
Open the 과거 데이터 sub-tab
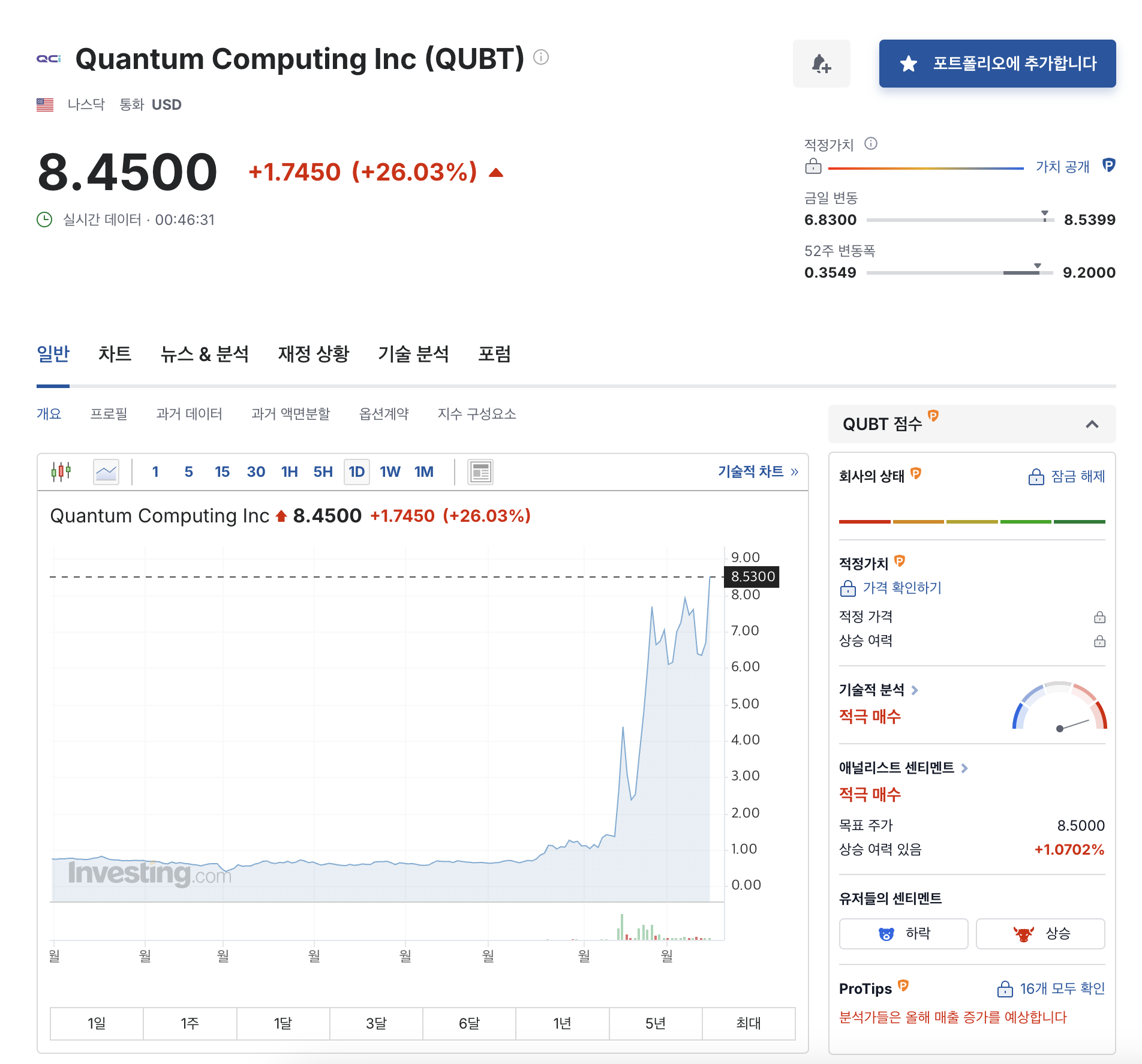[189, 414]
